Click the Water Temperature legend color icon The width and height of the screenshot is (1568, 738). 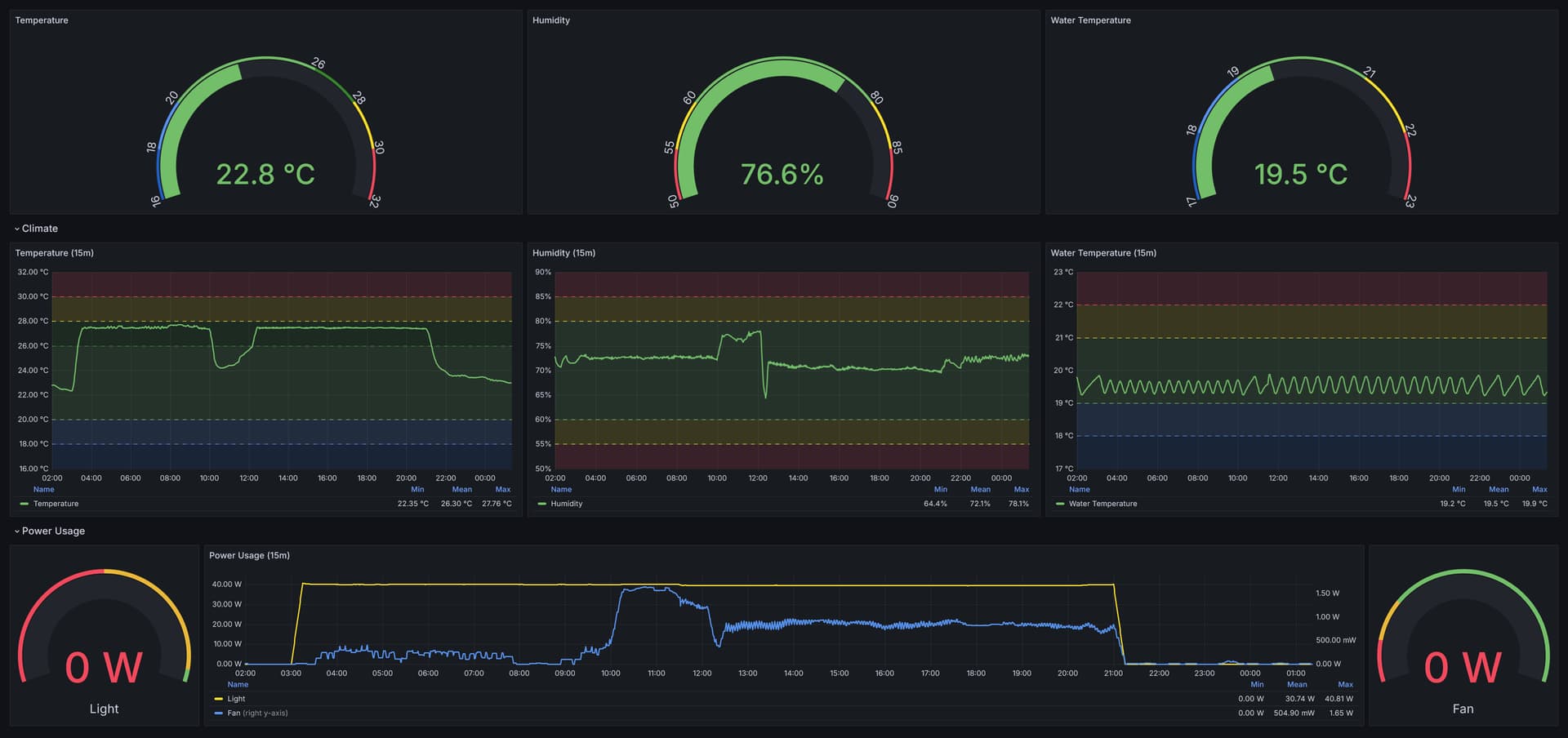pos(1060,504)
